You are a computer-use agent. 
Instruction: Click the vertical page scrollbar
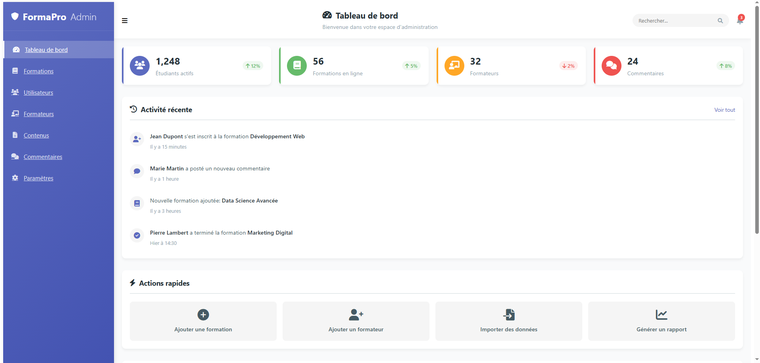(x=757, y=116)
